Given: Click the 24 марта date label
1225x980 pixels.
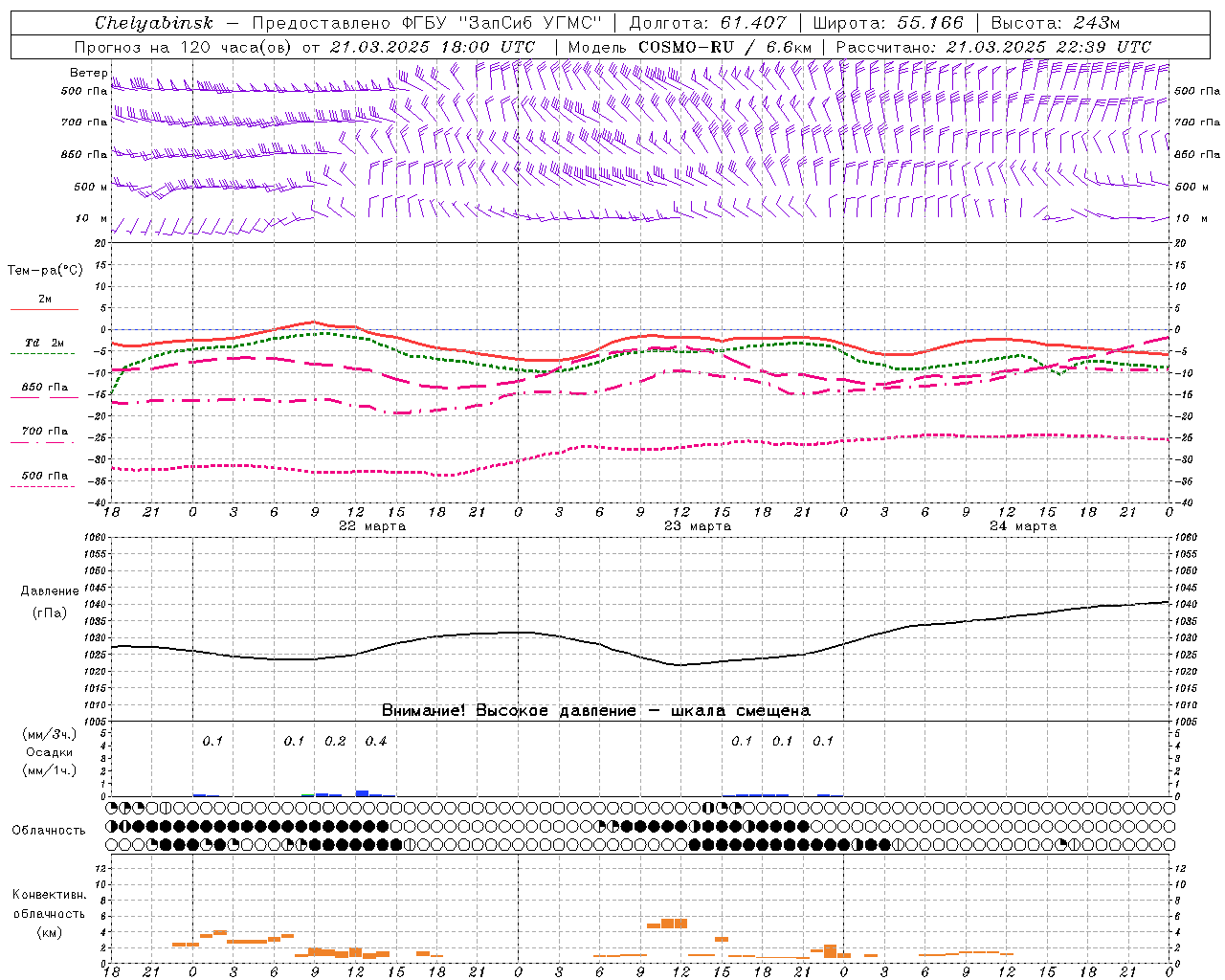Looking at the screenshot, I should tap(1023, 526).
